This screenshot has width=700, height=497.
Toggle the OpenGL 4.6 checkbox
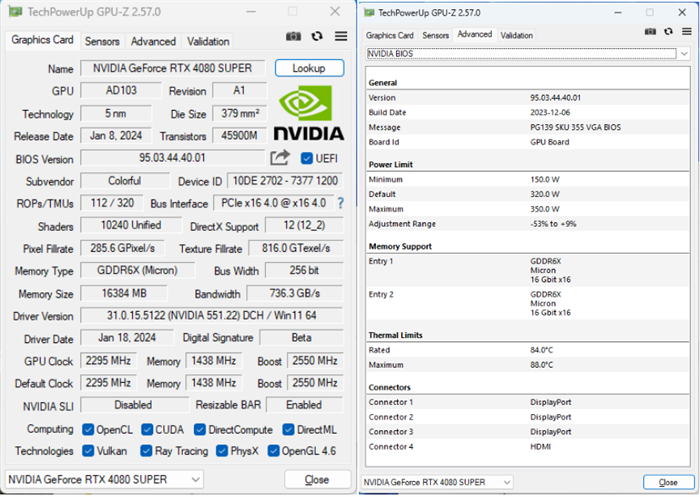pyautogui.click(x=273, y=451)
